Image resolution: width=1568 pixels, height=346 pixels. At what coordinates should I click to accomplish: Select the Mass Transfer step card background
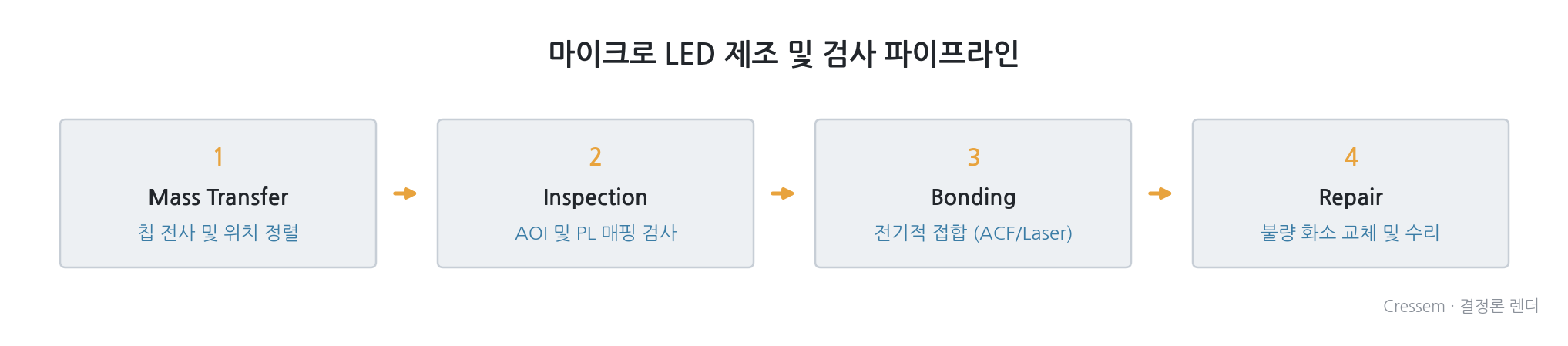tap(218, 193)
